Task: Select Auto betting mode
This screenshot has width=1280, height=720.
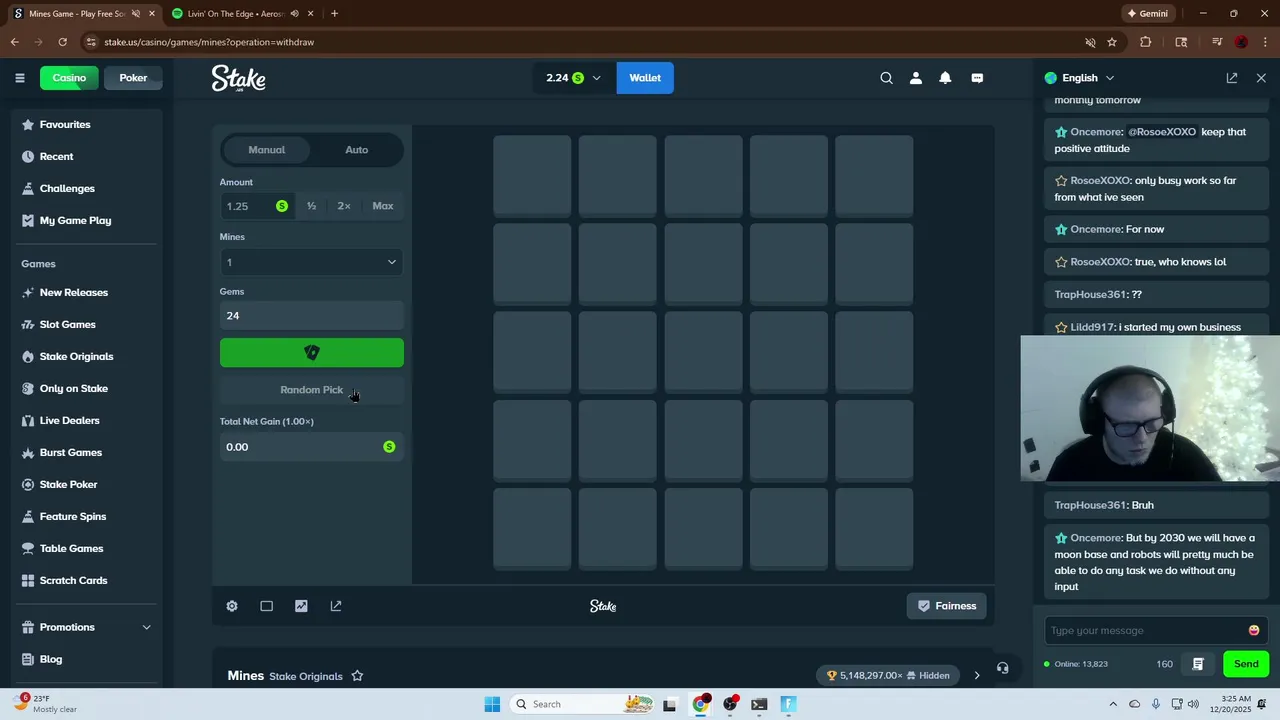Action: point(357,150)
